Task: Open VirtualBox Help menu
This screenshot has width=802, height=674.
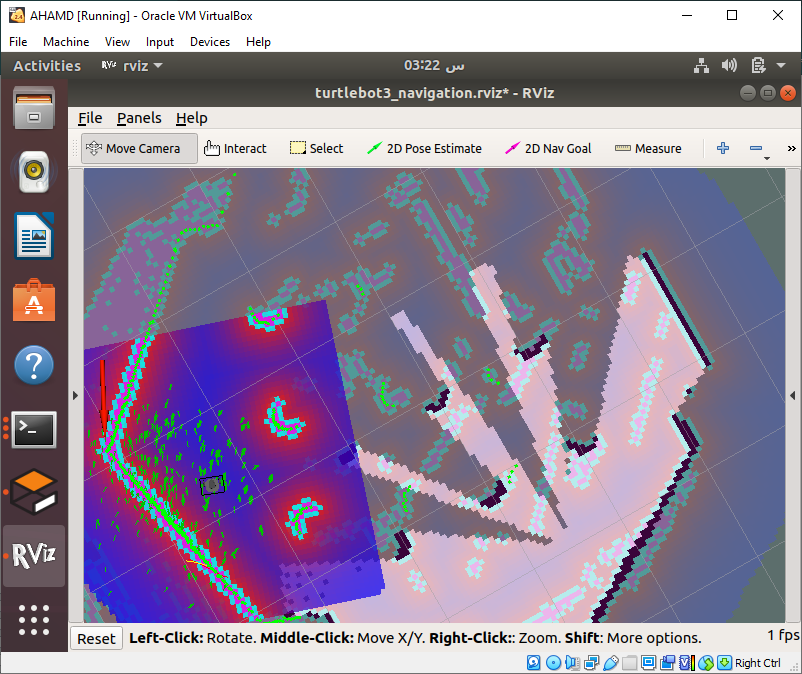Action: [x=258, y=42]
